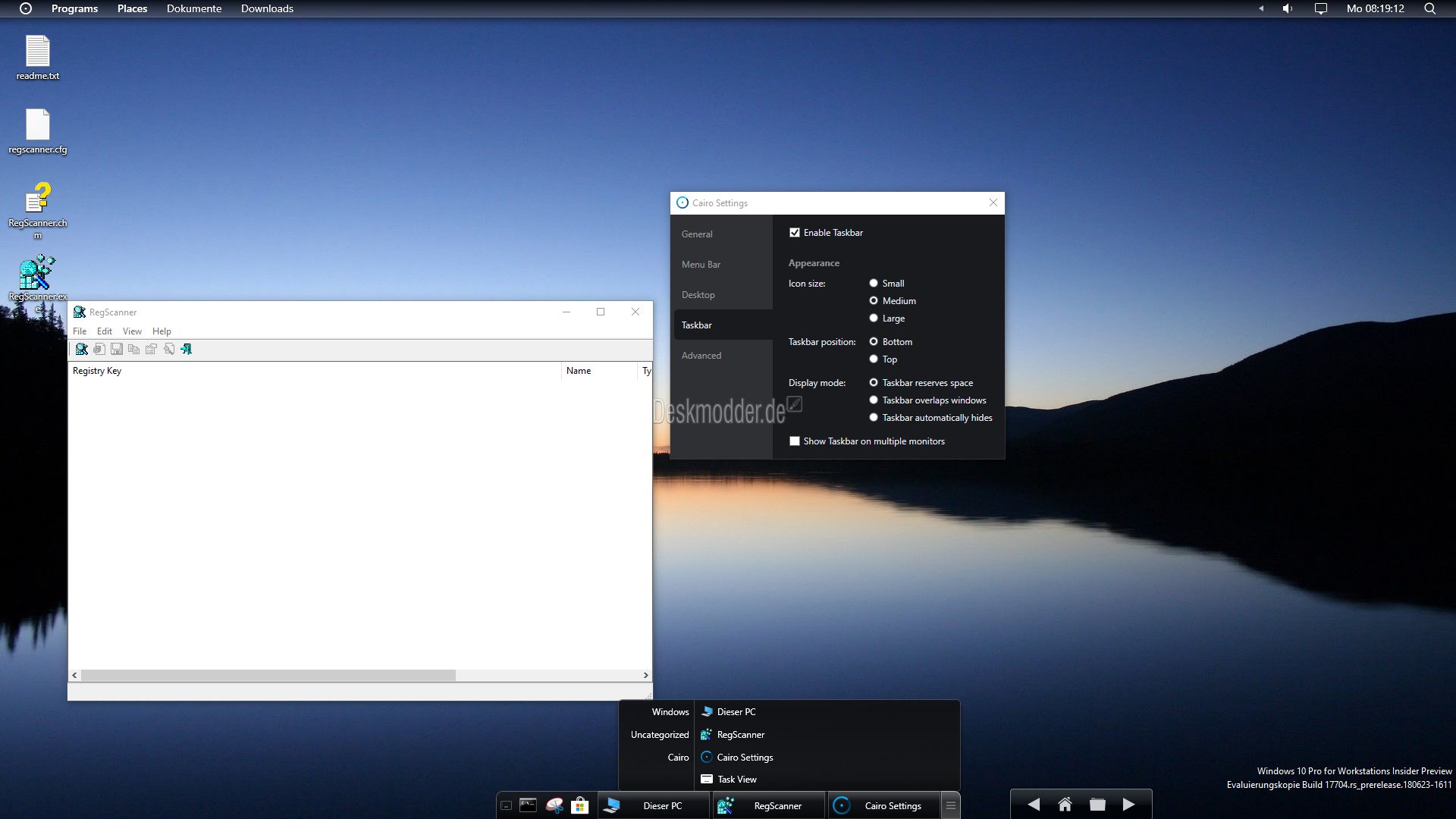
Task: Open the action center icon in menu bar
Action: tap(1320, 8)
